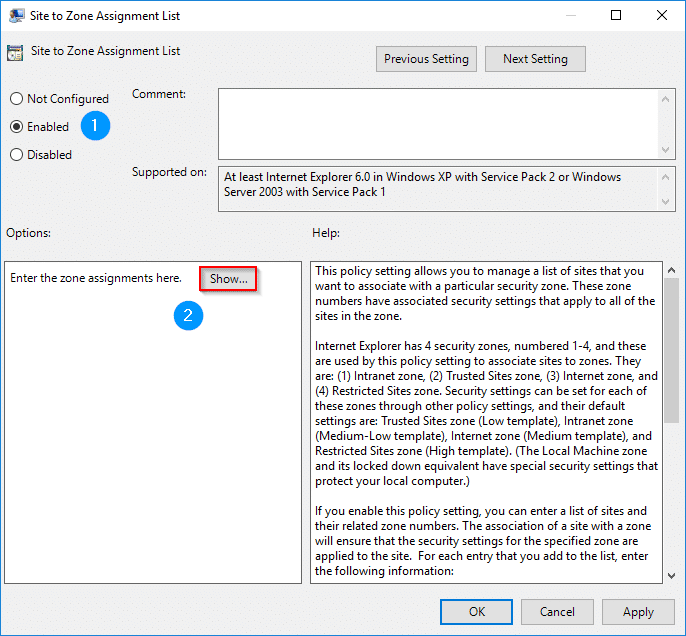
Task: Click the 'Comment:' label
Action: [x=159, y=94]
